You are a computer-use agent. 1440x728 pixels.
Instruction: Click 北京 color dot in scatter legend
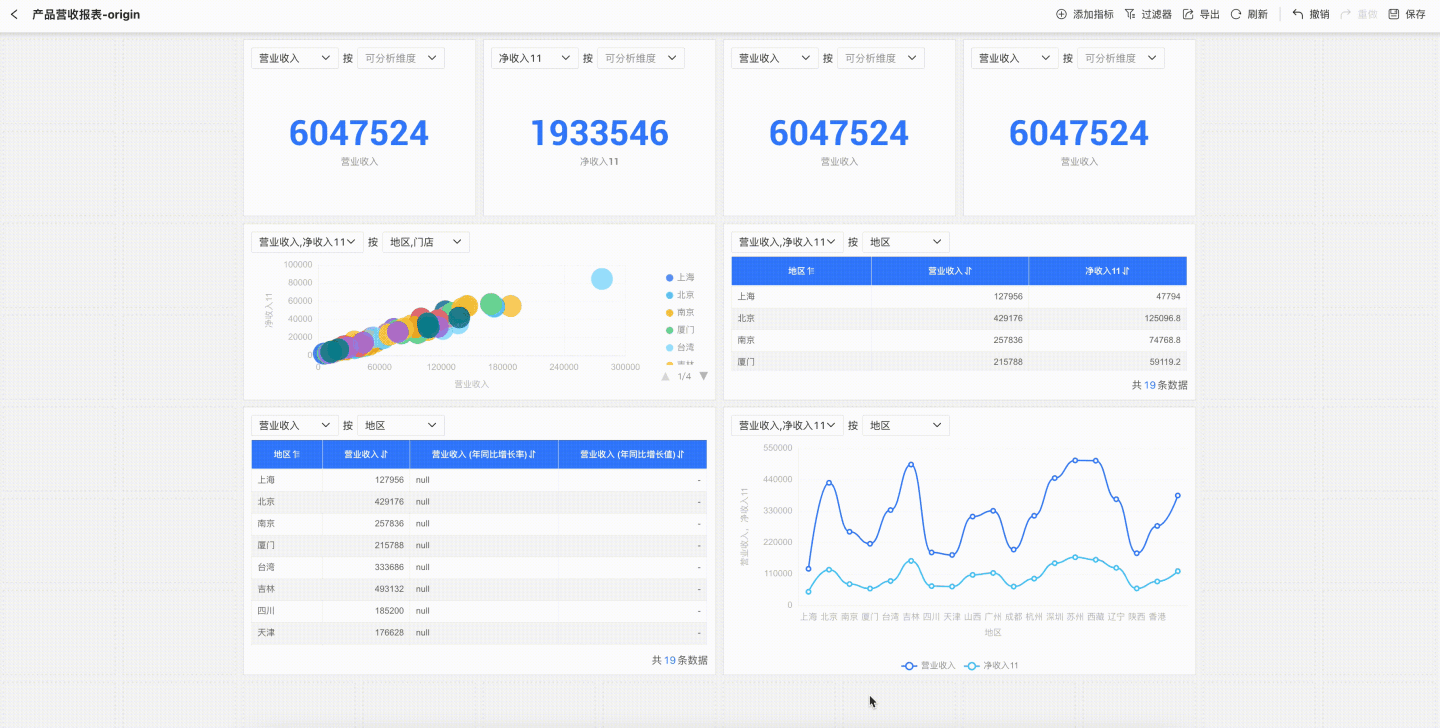pyautogui.click(x=669, y=295)
